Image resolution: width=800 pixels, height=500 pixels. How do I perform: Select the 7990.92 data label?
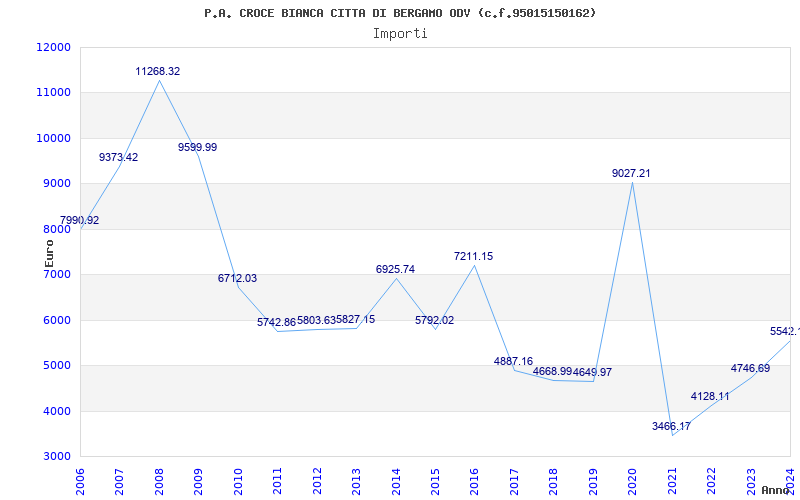click(80, 220)
